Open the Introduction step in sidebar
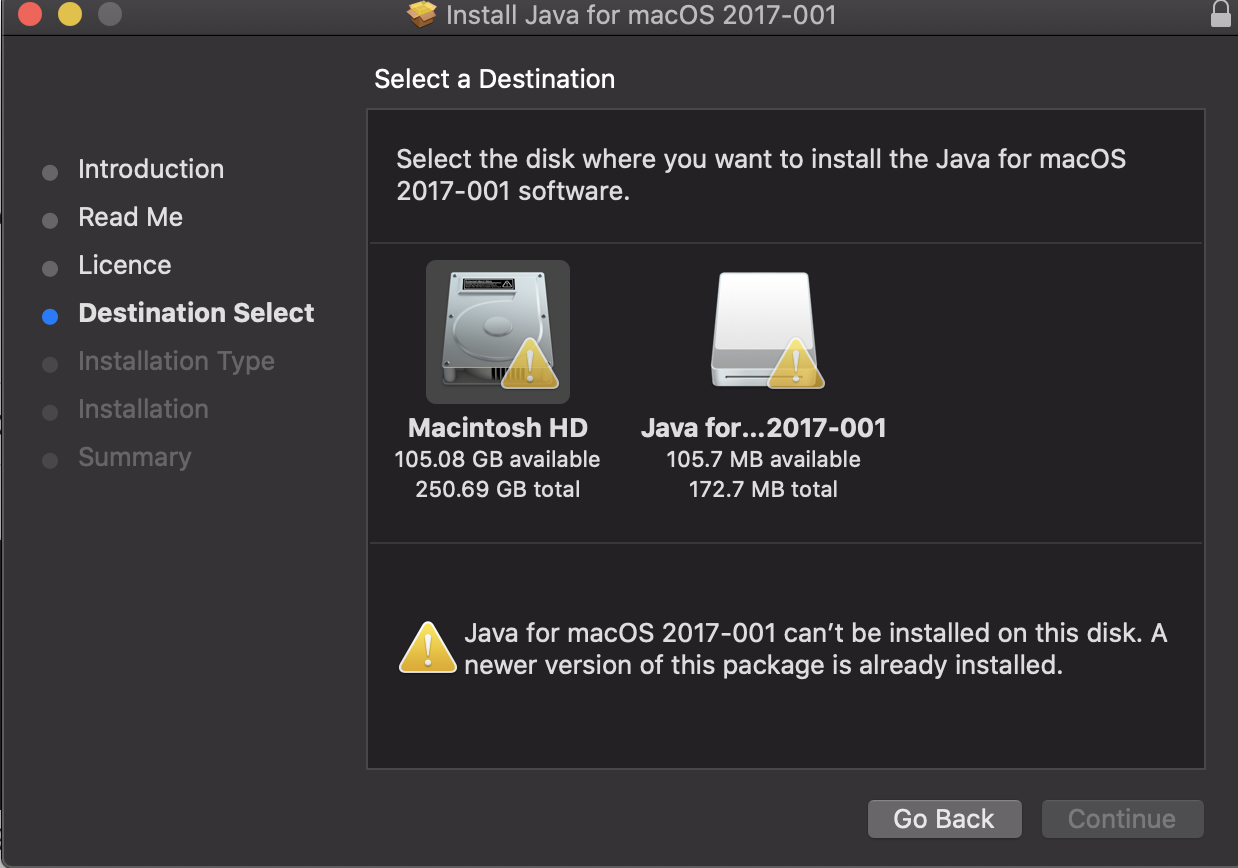This screenshot has width=1238, height=868. tap(151, 169)
